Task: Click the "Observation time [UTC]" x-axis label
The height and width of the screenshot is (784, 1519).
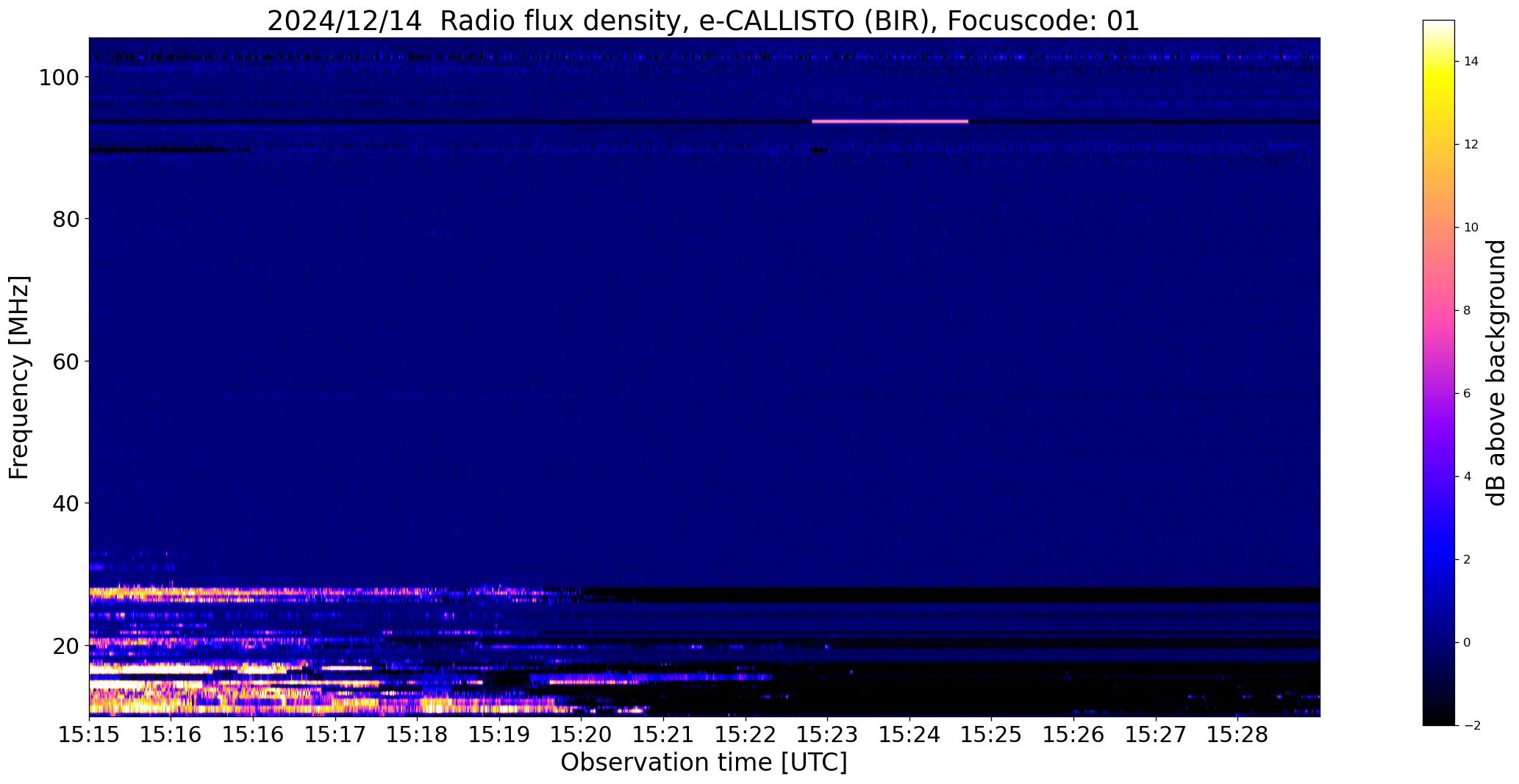Action: 704,762
